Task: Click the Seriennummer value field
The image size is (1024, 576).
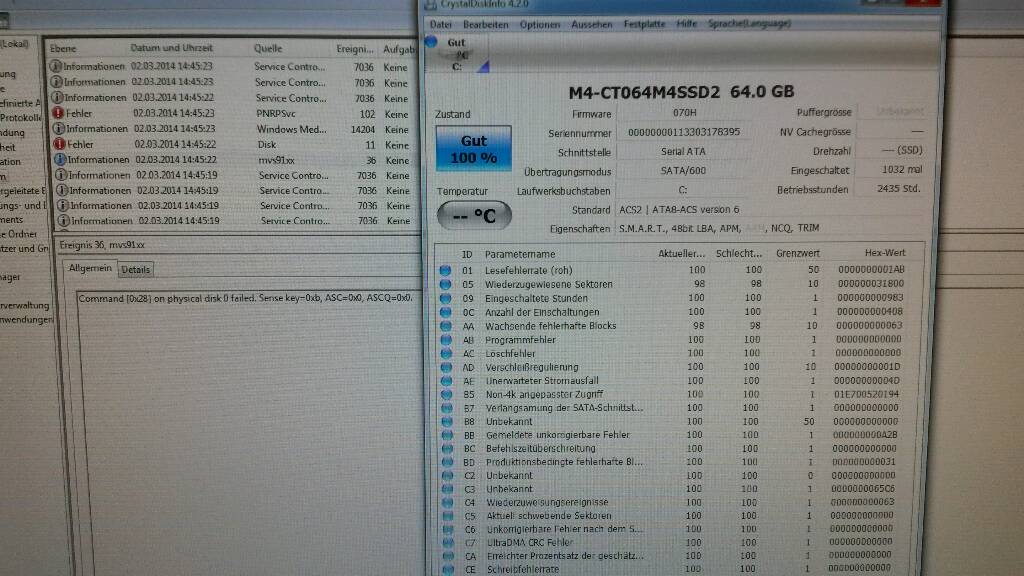Action: [x=683, y=132]
